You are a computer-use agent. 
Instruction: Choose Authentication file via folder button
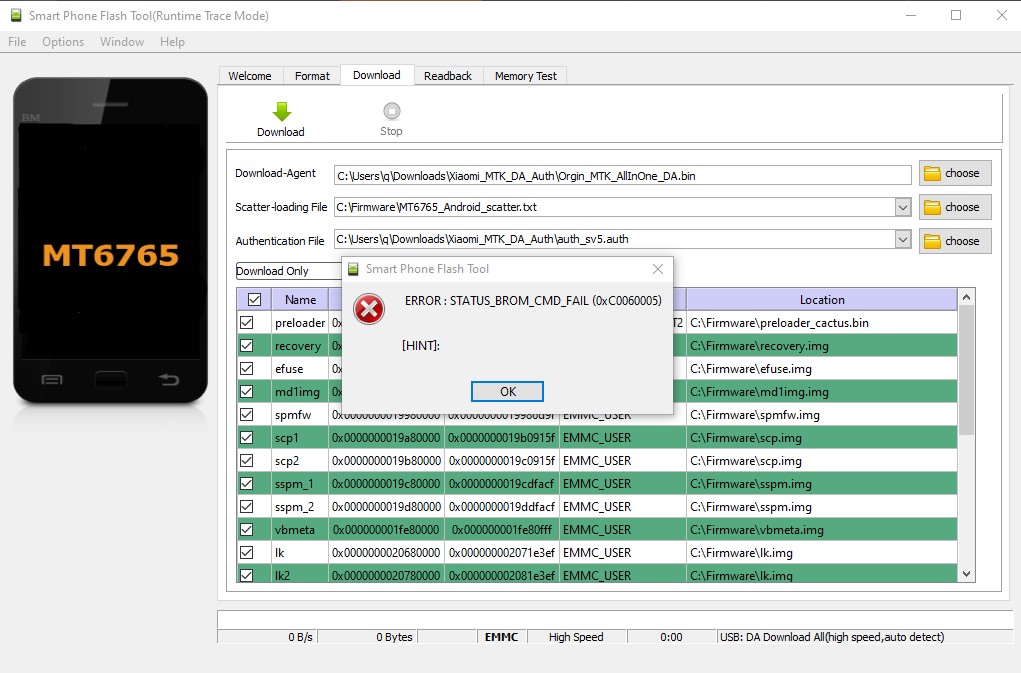coord(954,241)
